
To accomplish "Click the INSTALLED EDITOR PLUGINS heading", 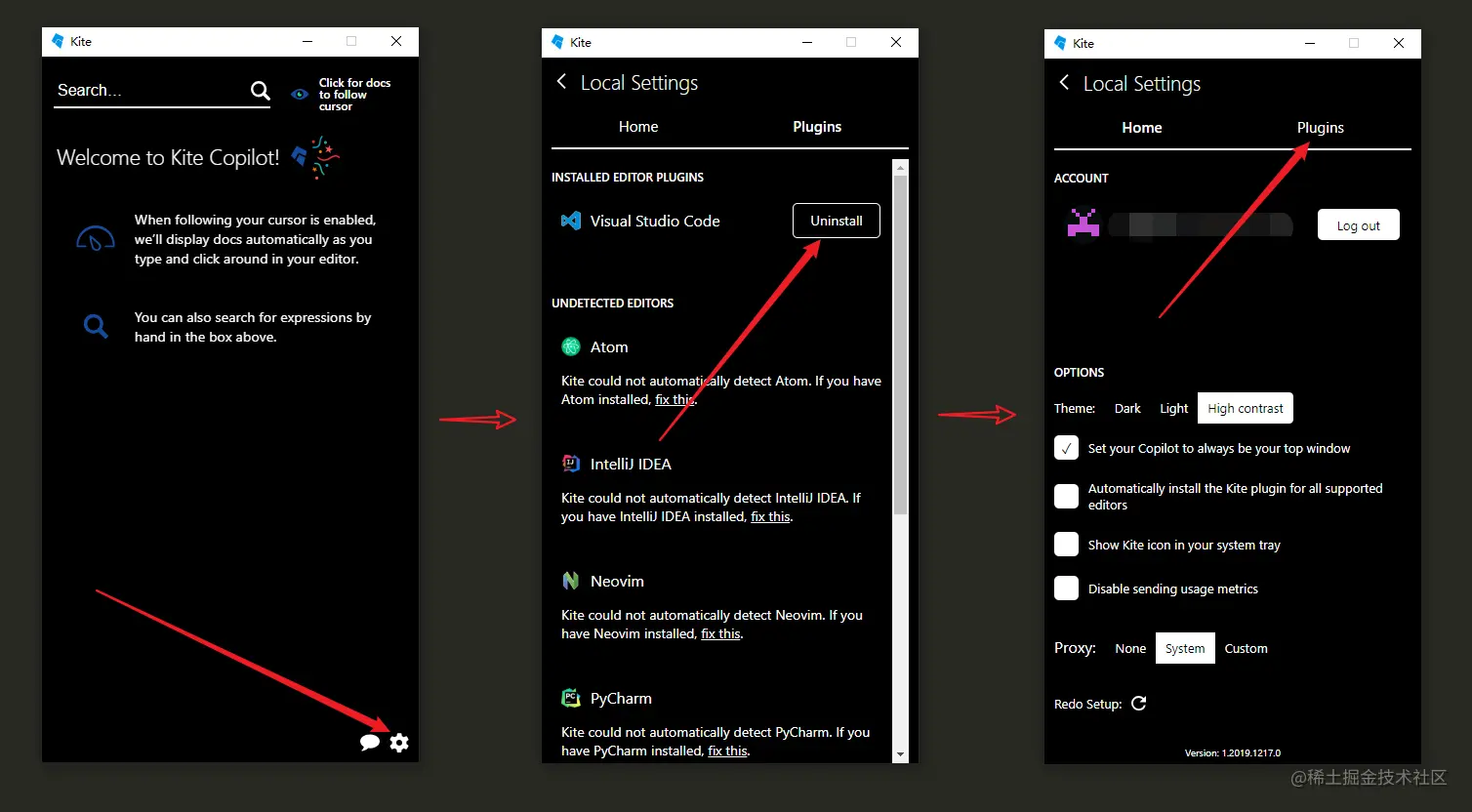I will [x=628, y=178].
